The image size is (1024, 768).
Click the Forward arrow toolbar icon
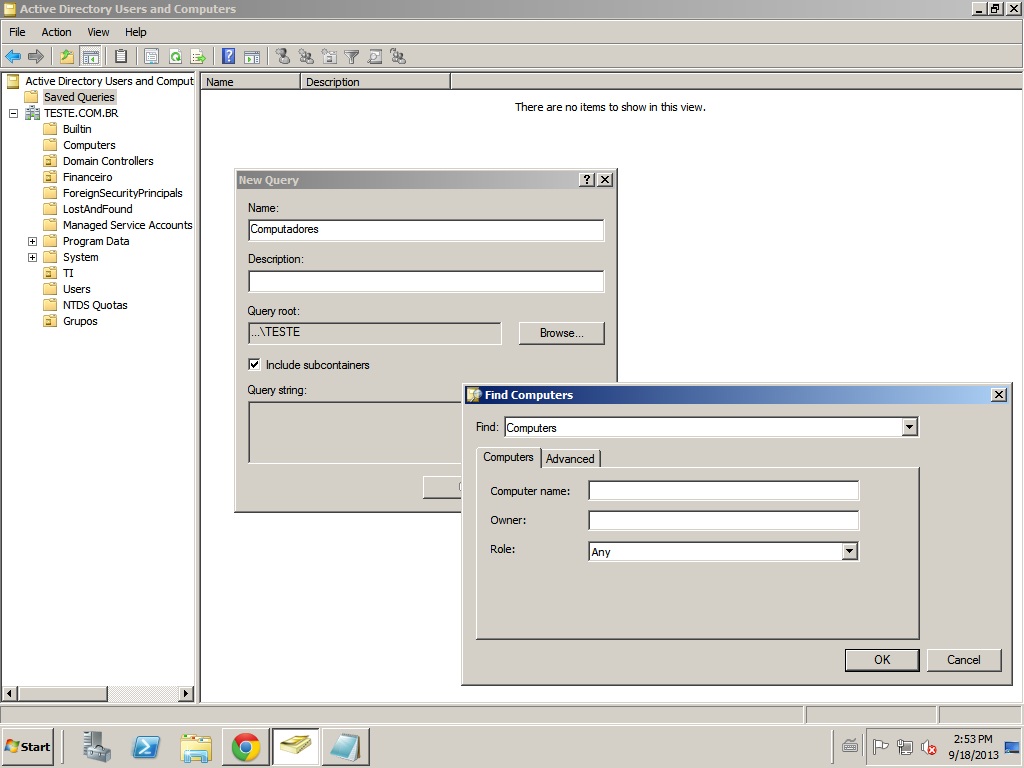(x=36, y=57)
